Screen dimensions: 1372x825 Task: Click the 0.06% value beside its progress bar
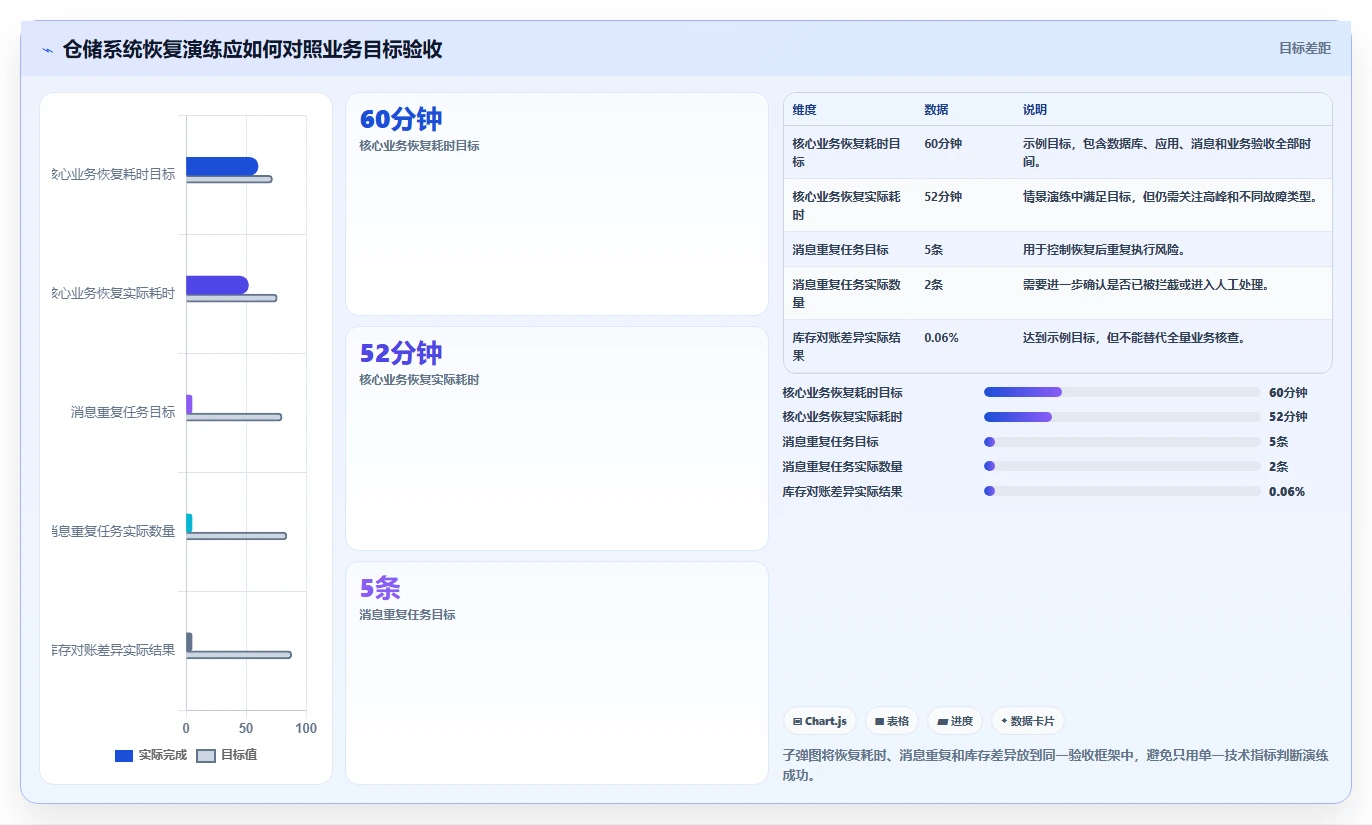coord(1287,492)
